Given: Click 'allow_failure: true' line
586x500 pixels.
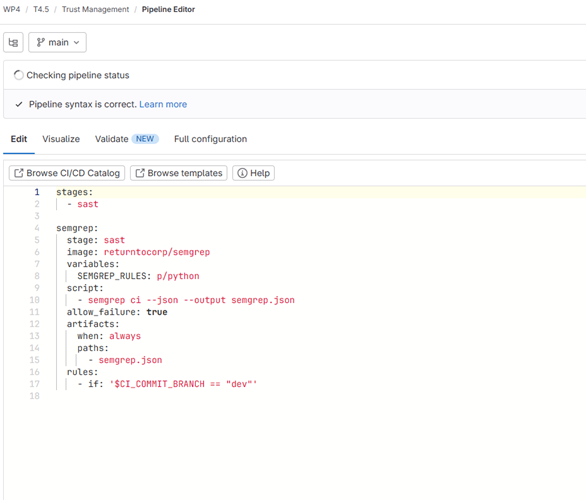Looking at the screenshot, I should 117,312.
